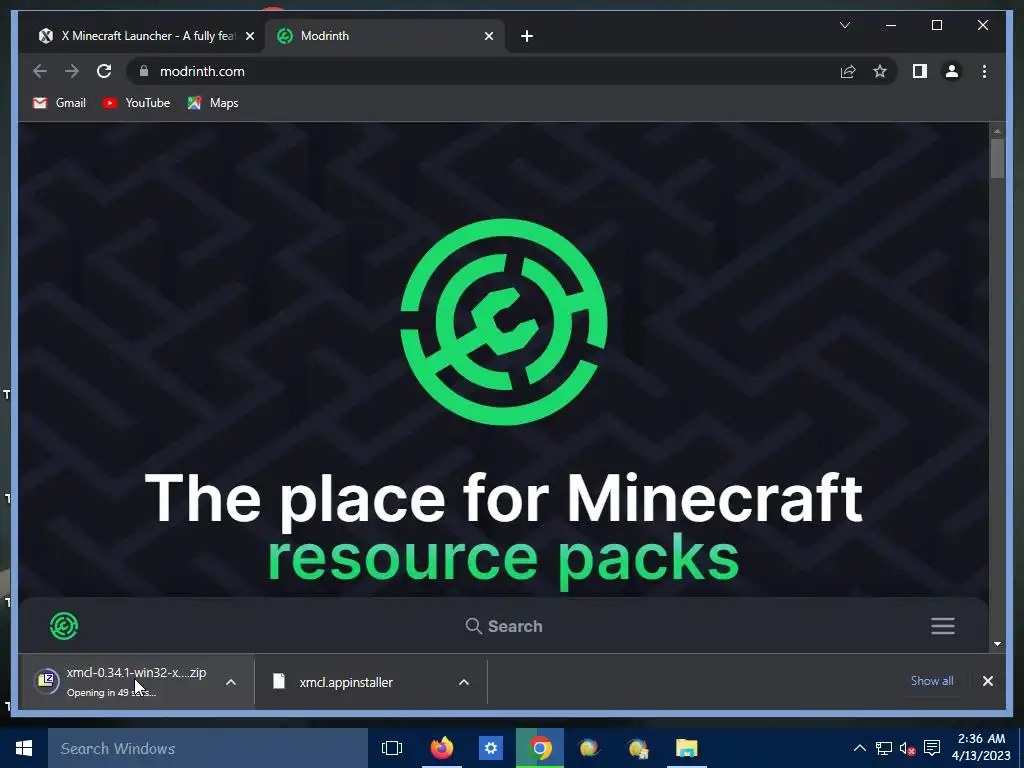Click the page scrollbar up arrow
1024x768 pixels.
coord(997,131)
